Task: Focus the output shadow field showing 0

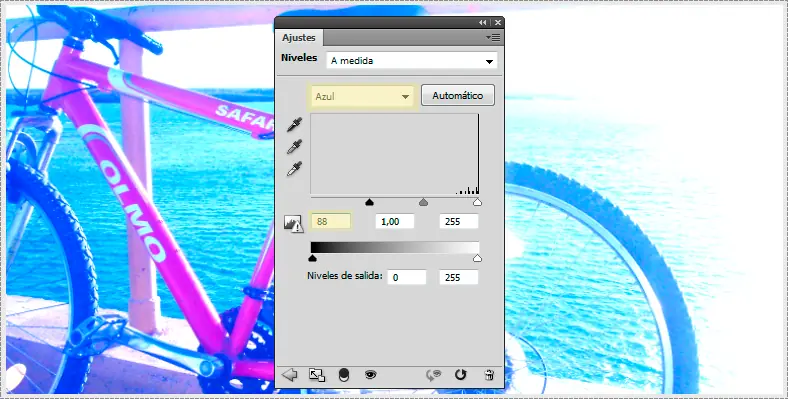Action: tap(407, 277)
